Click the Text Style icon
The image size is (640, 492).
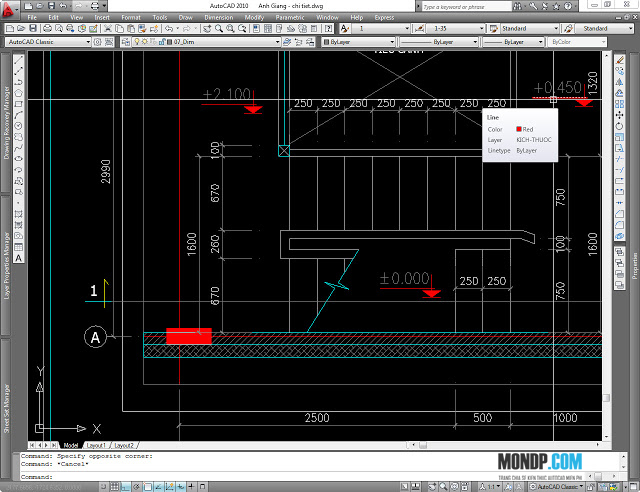(345, 29)
